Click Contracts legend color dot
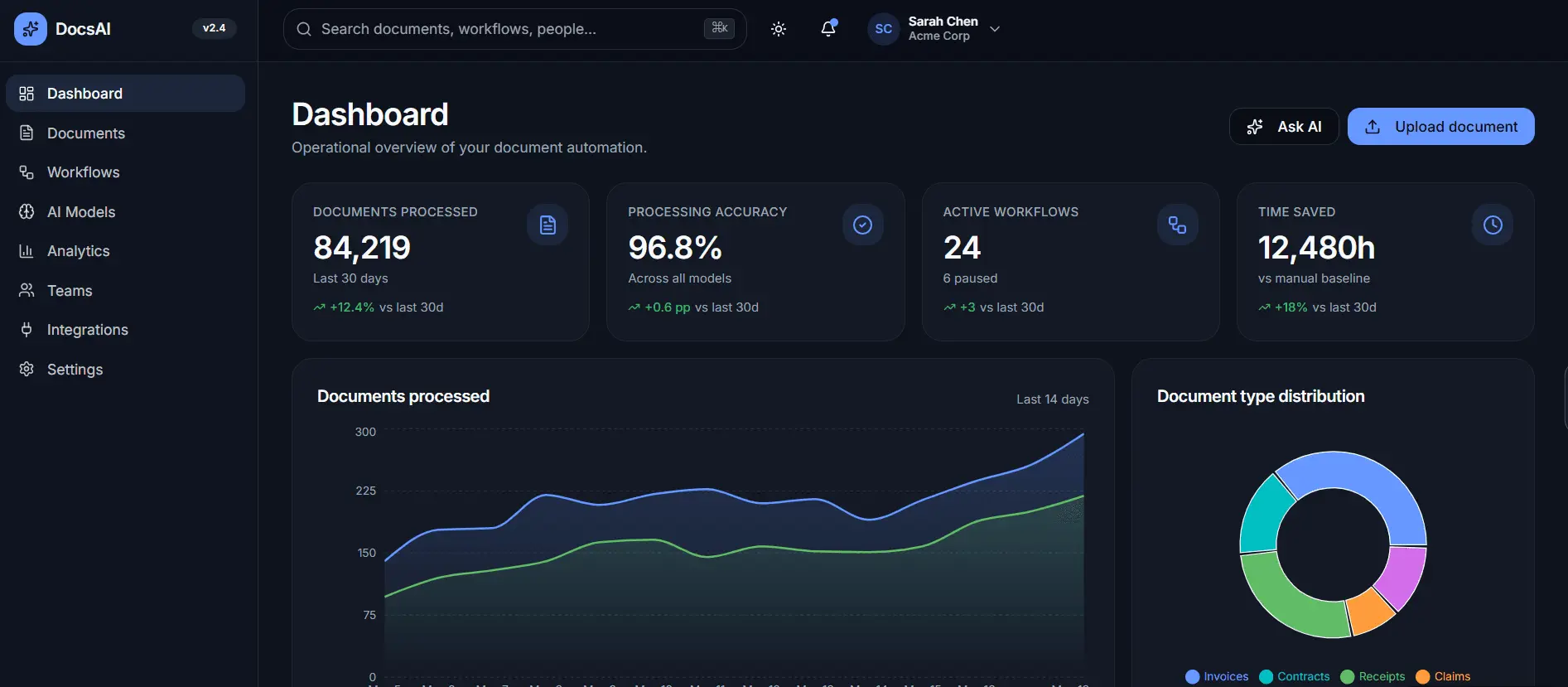The height and width of the screenshot is (687, 1568). [1266, 676]
